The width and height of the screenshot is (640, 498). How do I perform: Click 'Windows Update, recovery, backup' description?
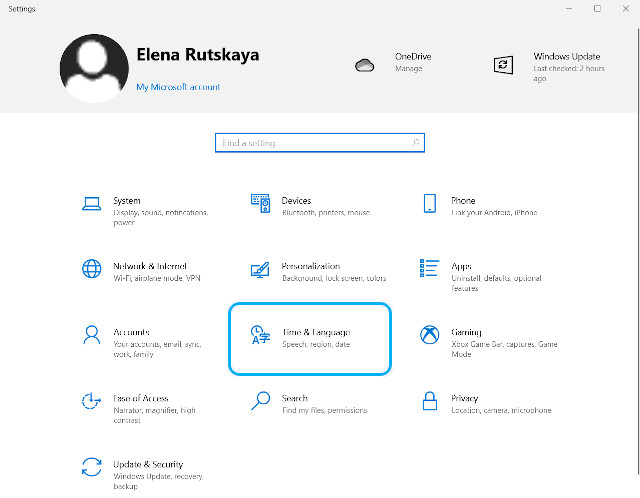coord(159,481)
